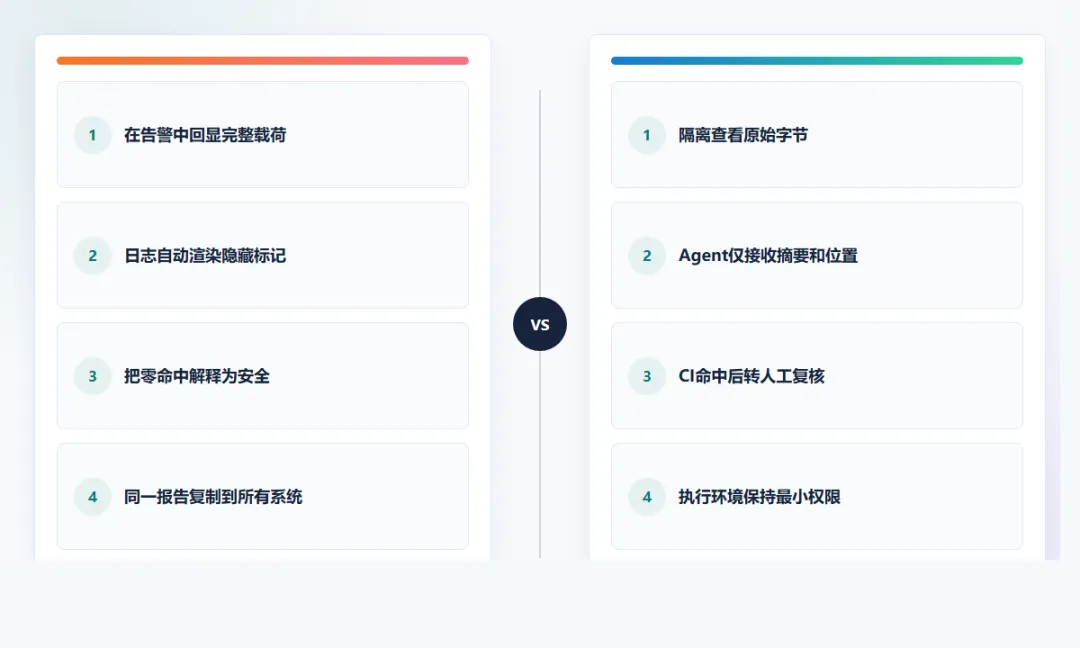
Task: Select the 把零命中解释为安全 item text
Action: tap(197, 376)
